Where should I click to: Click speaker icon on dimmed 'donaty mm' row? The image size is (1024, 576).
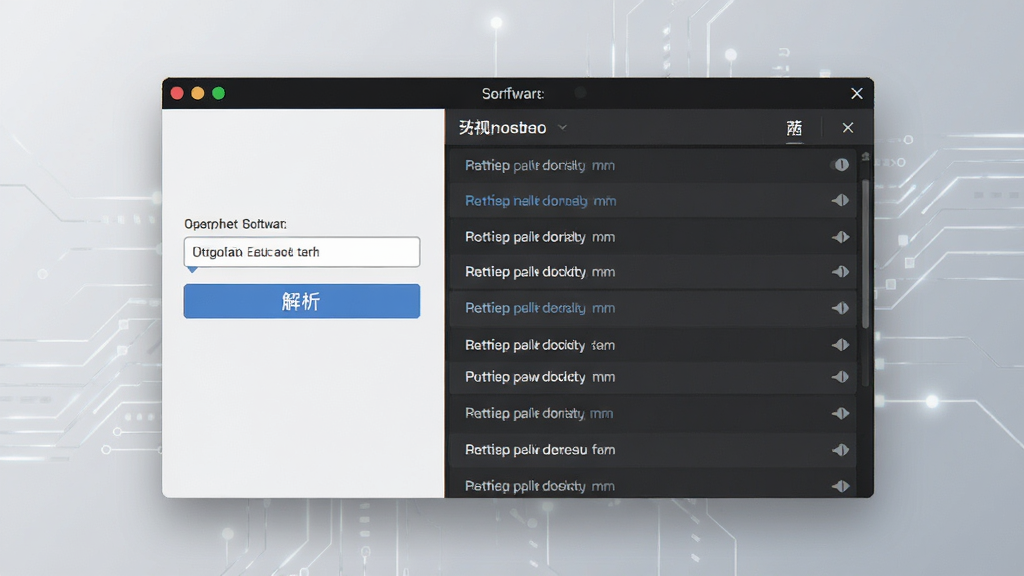(x=840, y=413)
